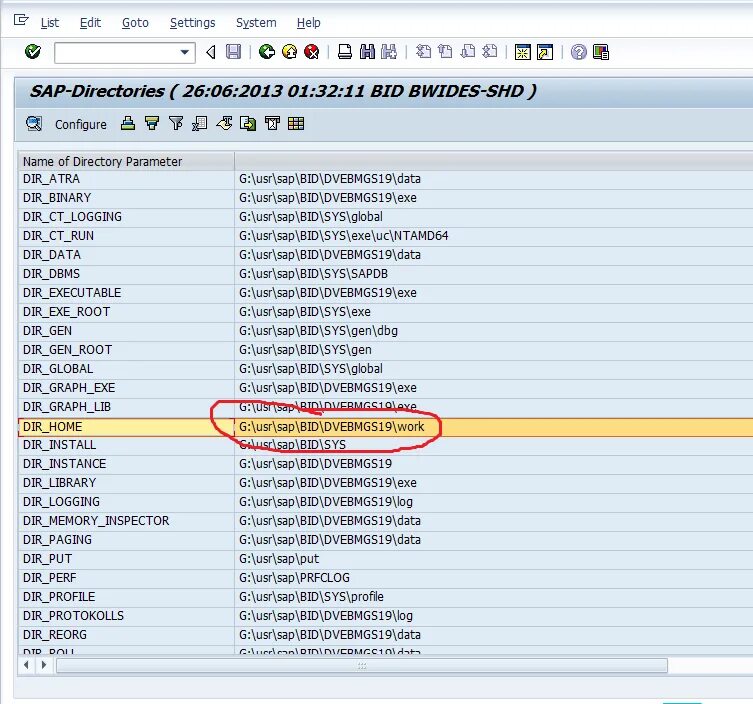The image size is (753, 704).
Task: Click the DVEBMGS19\work path value
Action: [331, 426]
